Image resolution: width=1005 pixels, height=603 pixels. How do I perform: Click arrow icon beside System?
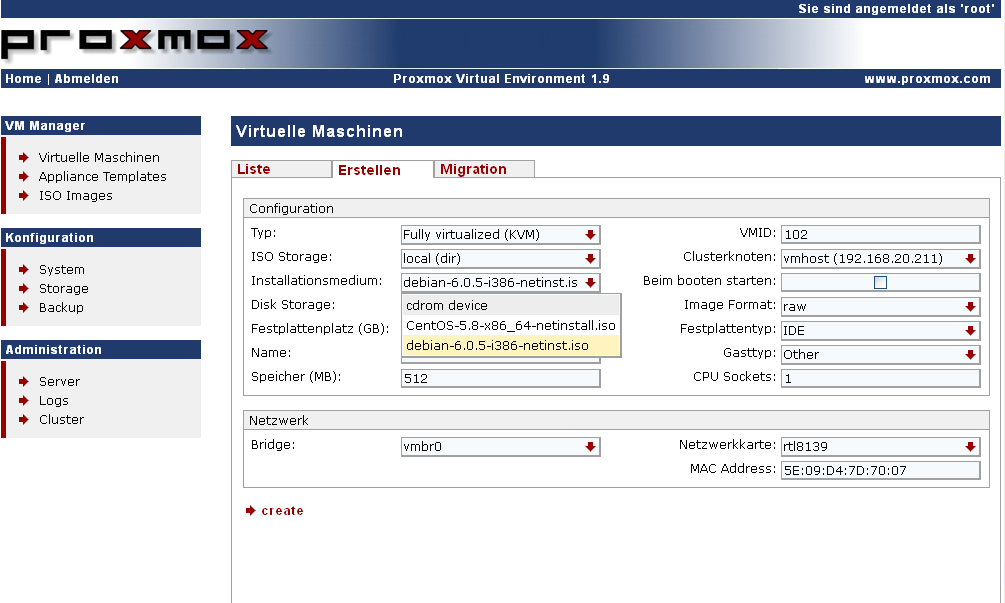[x=24, y=270]
